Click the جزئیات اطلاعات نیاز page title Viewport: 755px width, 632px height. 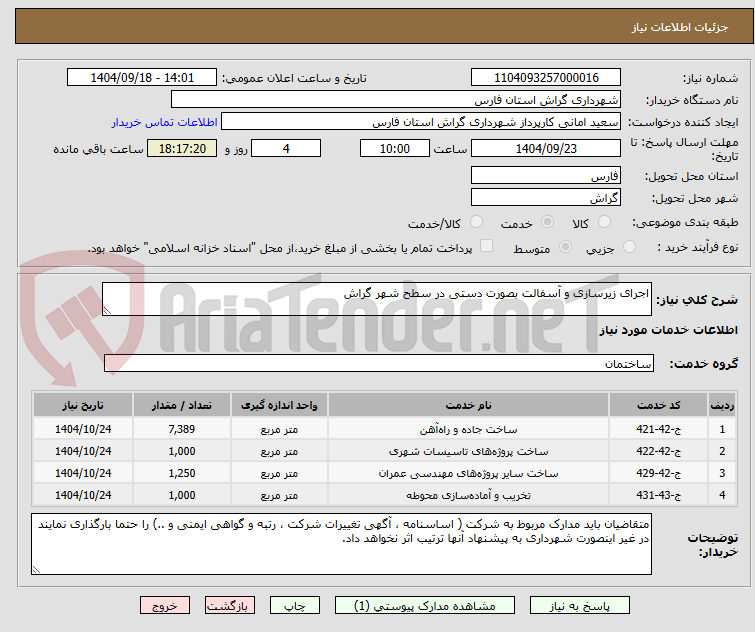tap(679, 27)
